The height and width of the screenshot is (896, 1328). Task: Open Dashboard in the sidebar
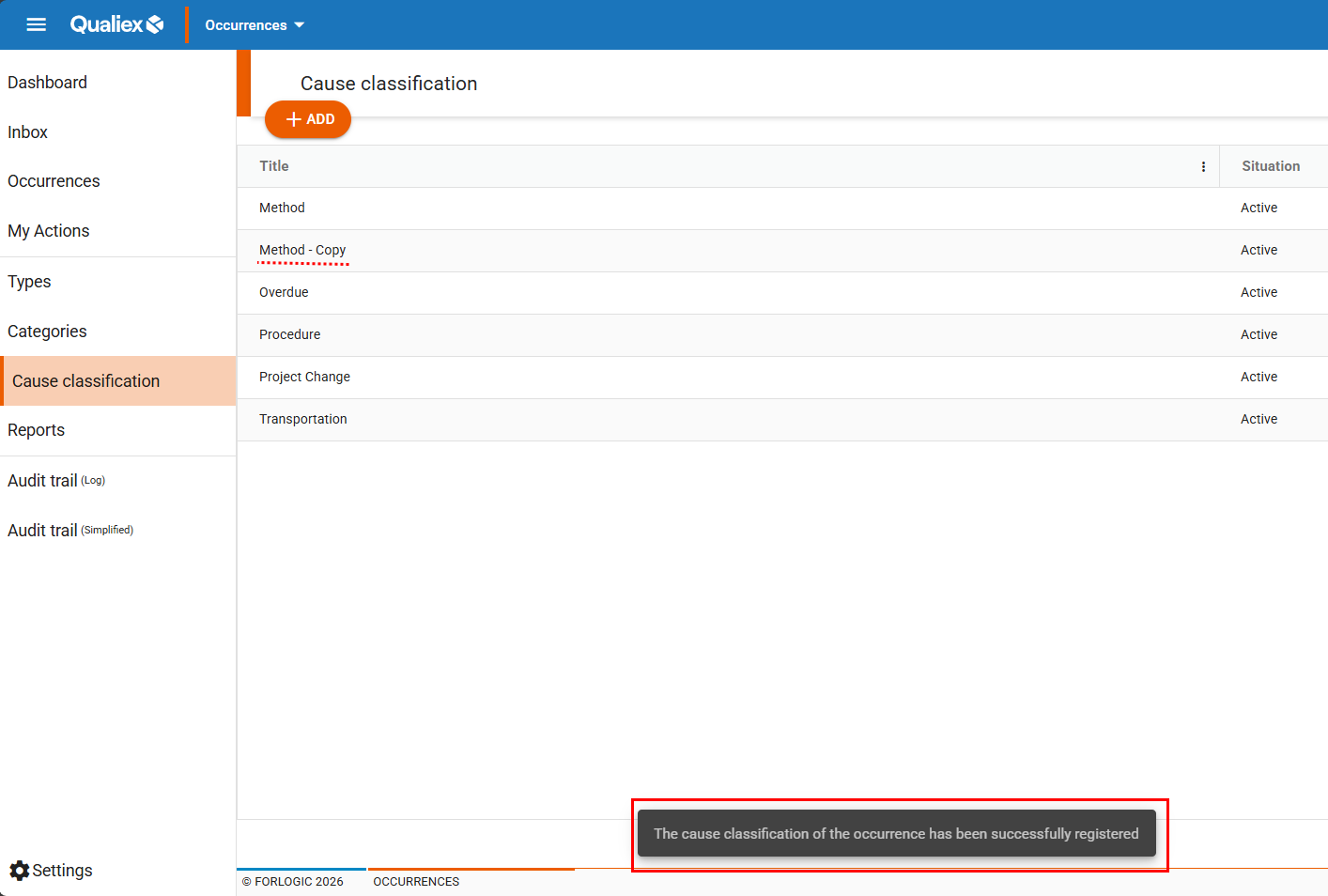point(47,83)
